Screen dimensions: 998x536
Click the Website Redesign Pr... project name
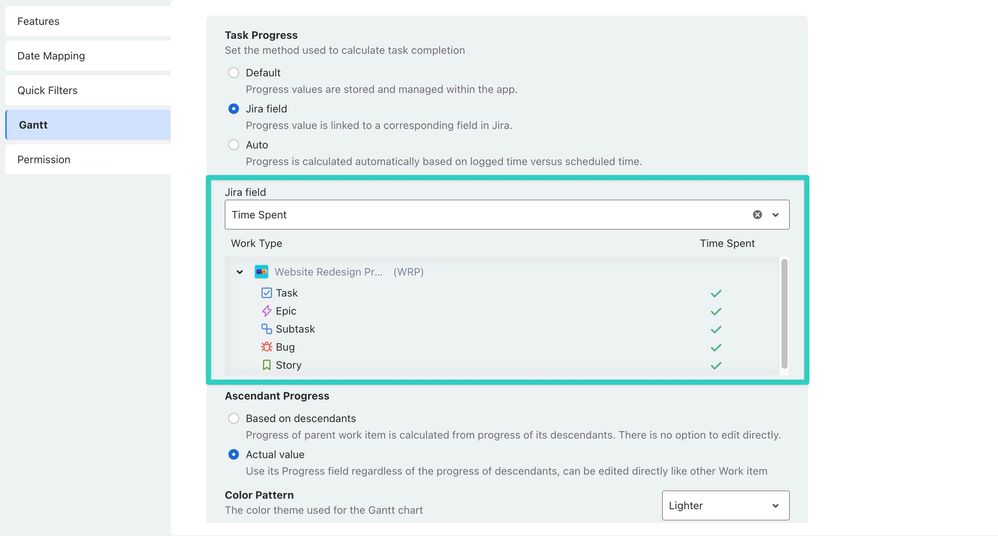coord(328,272)
